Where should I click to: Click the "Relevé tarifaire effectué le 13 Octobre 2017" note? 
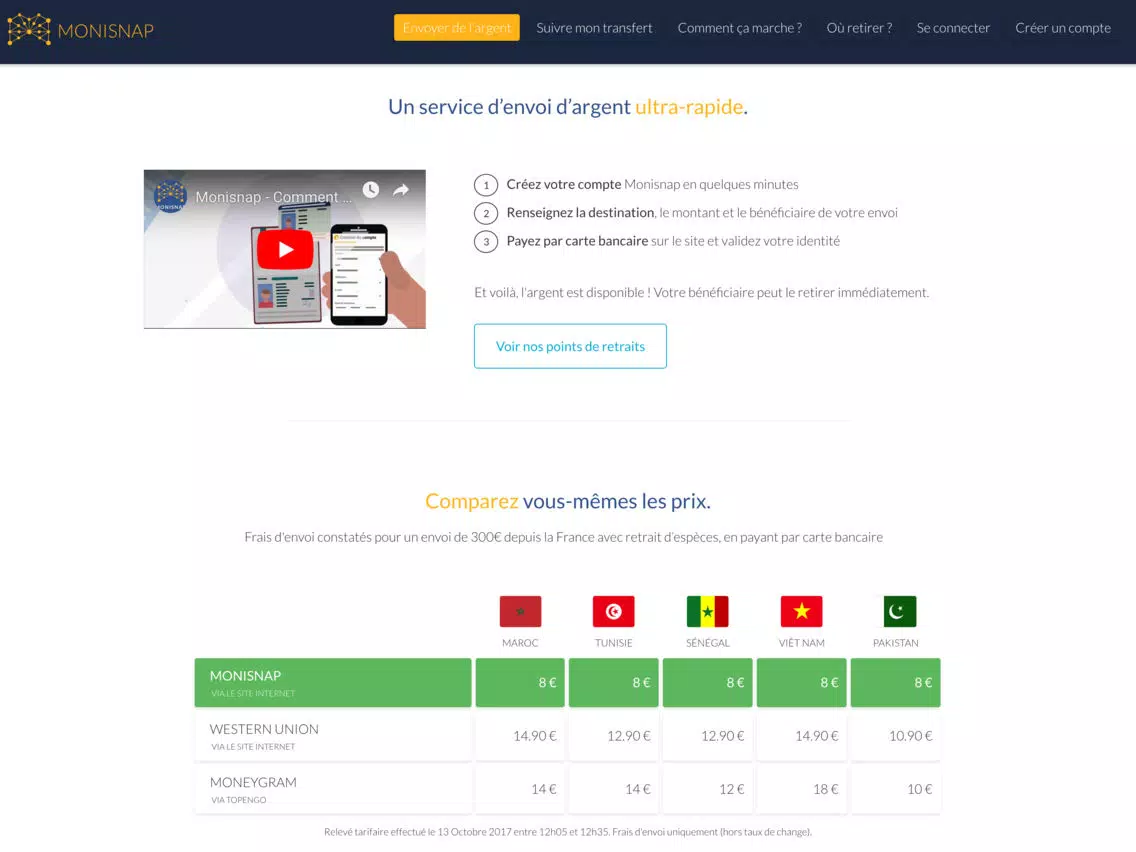tap(568, 832)
